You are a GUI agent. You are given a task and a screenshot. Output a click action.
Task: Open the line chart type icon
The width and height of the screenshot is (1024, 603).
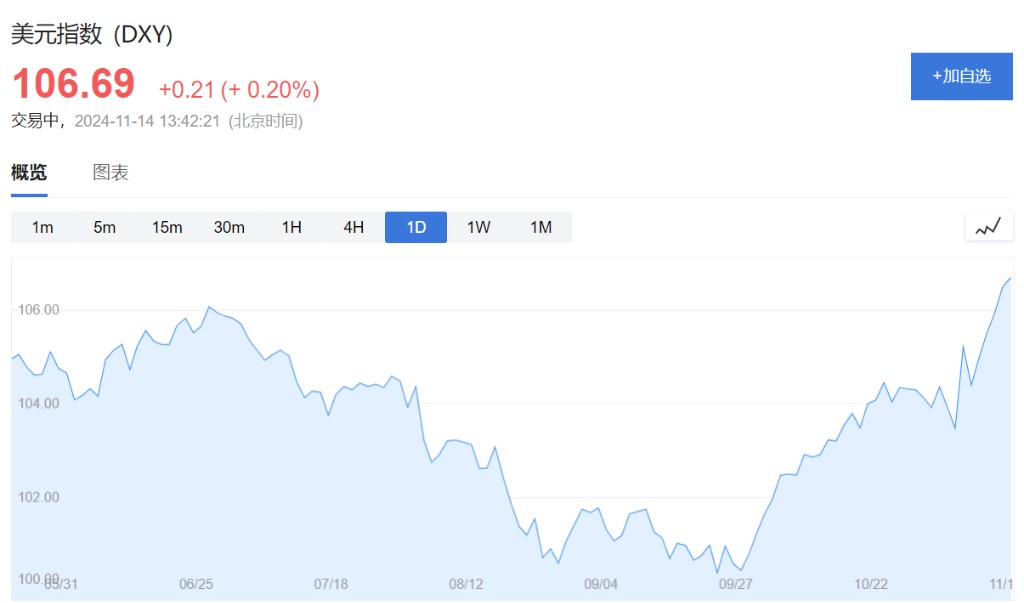click(x=988, y=227)
